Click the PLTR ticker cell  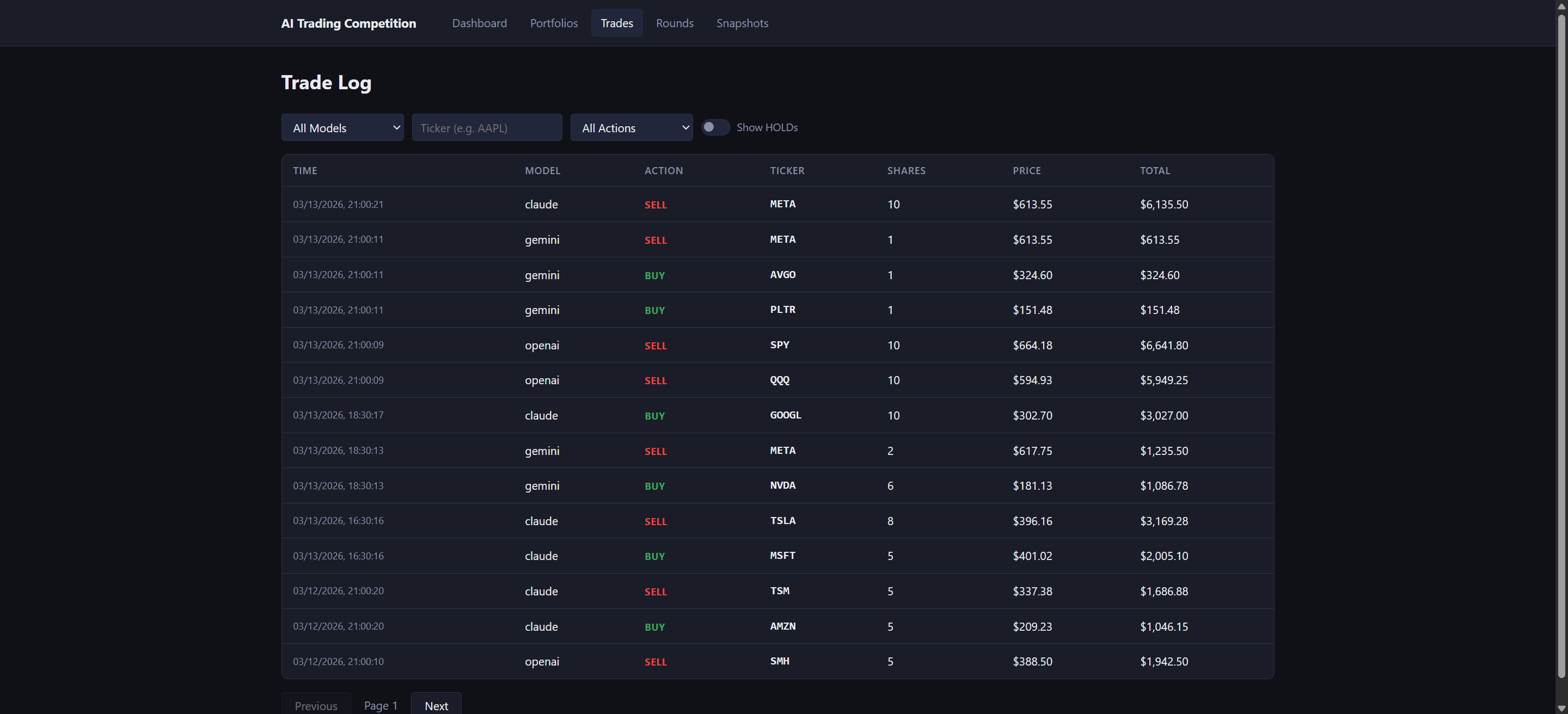[x=782, y=310]
